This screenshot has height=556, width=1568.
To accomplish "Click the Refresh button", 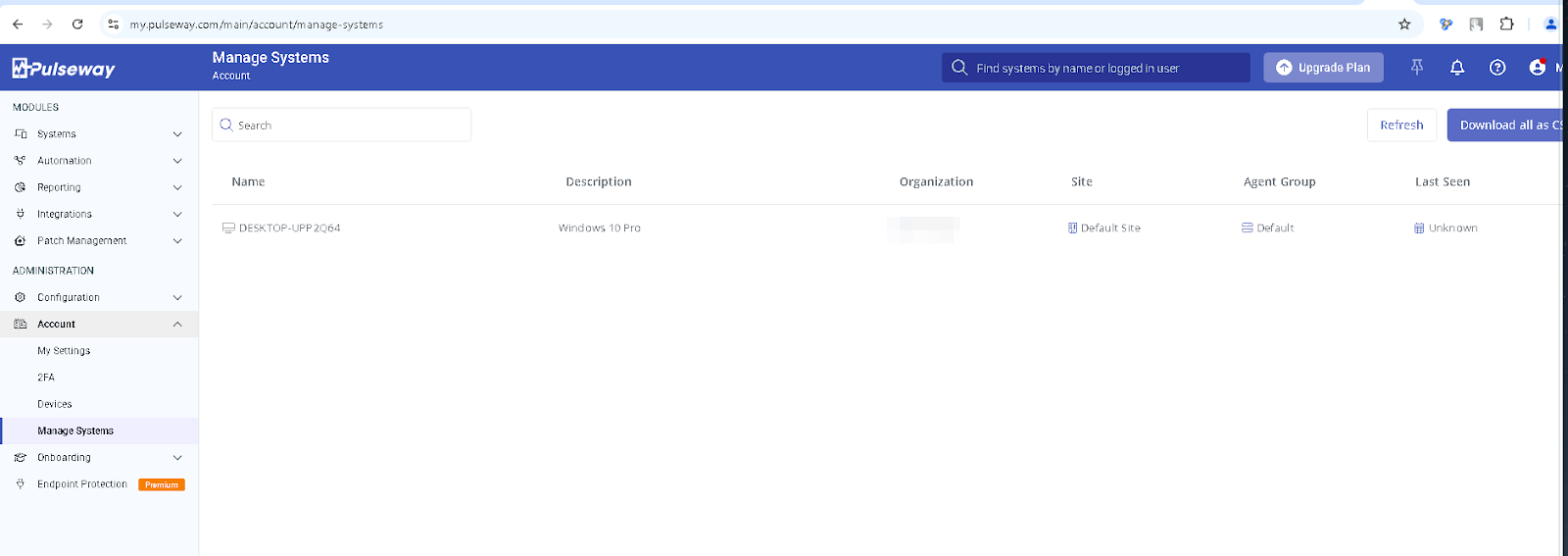I will pos(1401,125).
